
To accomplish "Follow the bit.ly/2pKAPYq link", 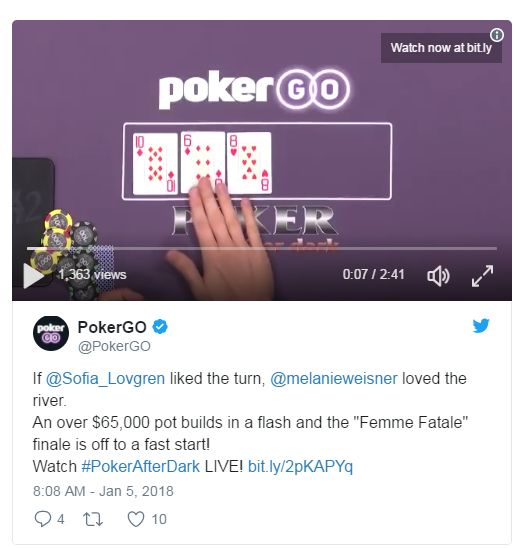I will (300, 467).
